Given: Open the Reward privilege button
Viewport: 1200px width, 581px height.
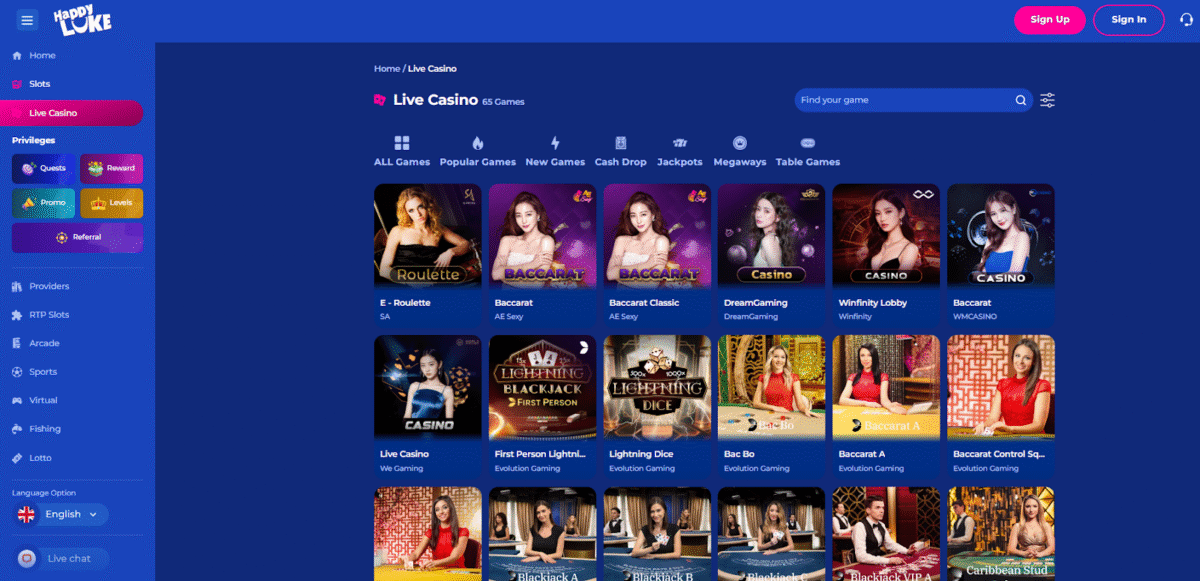Looking at the screenshot, I should pyautogui.click(x=112, y=169).
